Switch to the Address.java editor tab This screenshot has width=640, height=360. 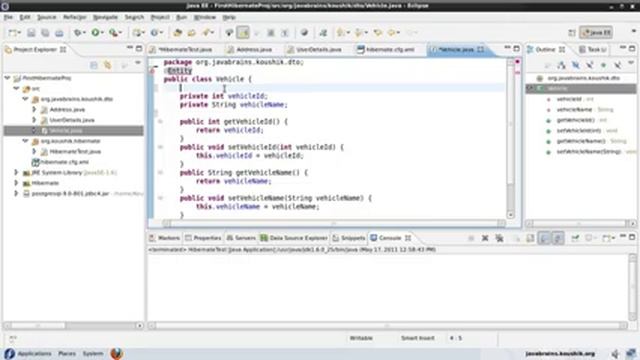pos(249,49)
